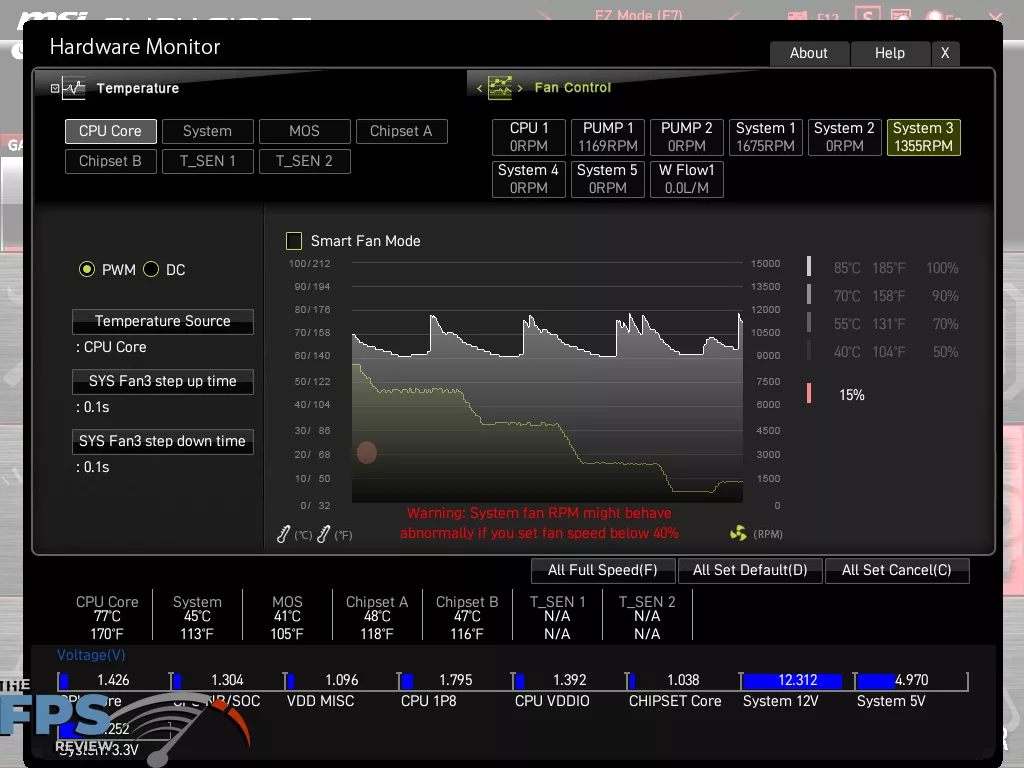Choose the CPU 1 fan

(529, 137)
